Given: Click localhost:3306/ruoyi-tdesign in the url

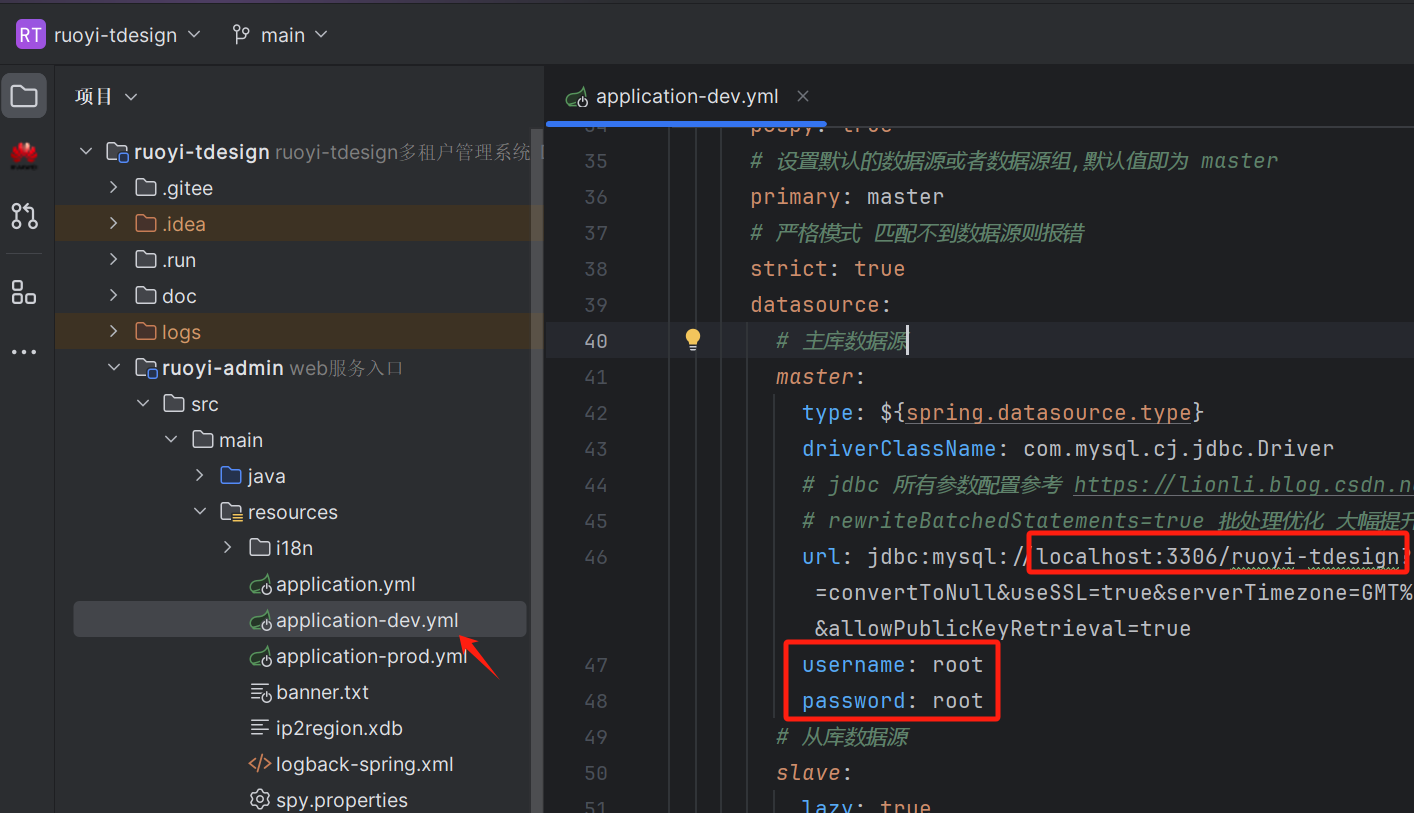Looking at the screenshot, I should click(1217, 557).
